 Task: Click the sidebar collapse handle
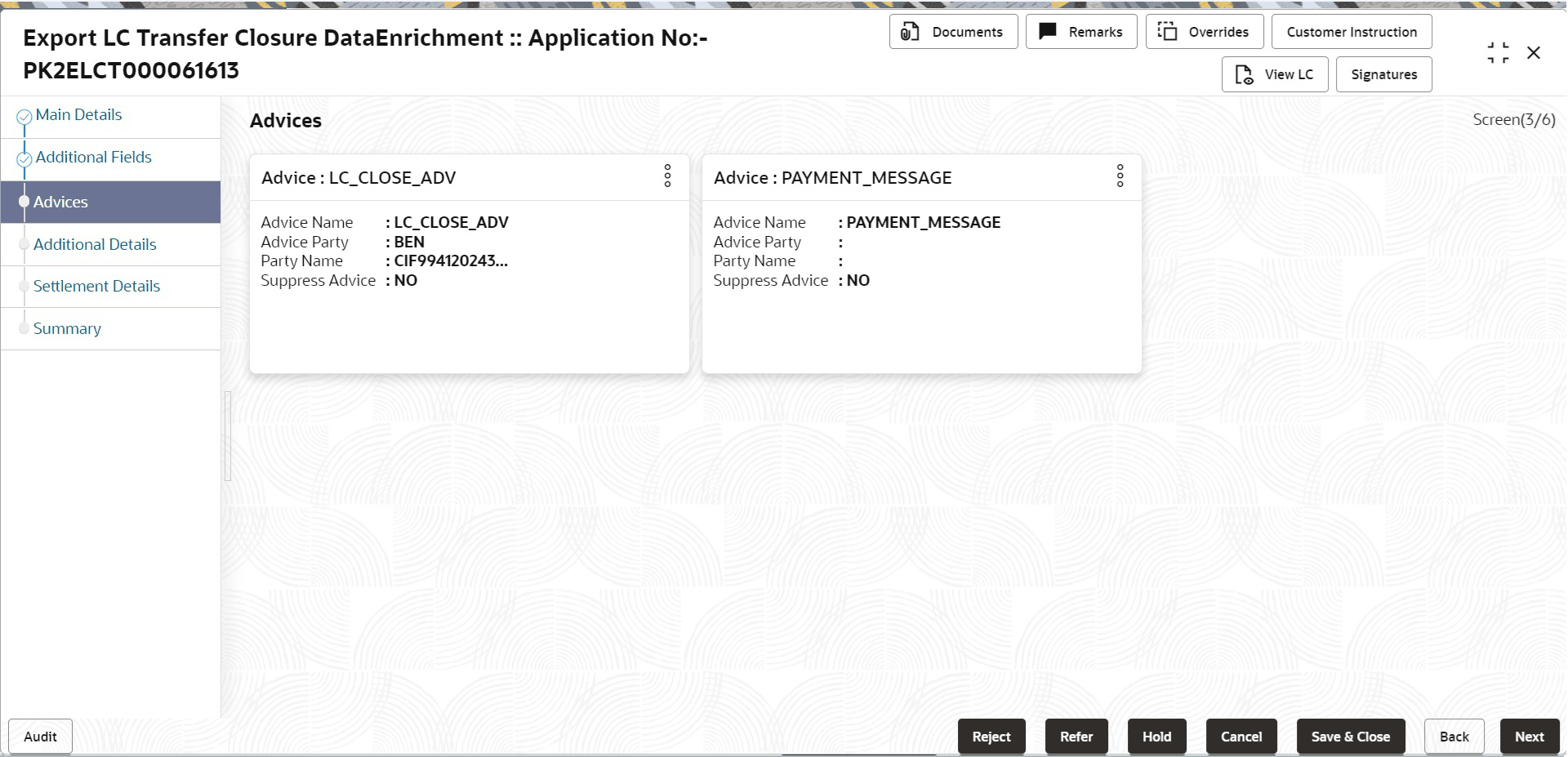click(x=228, y=436)
